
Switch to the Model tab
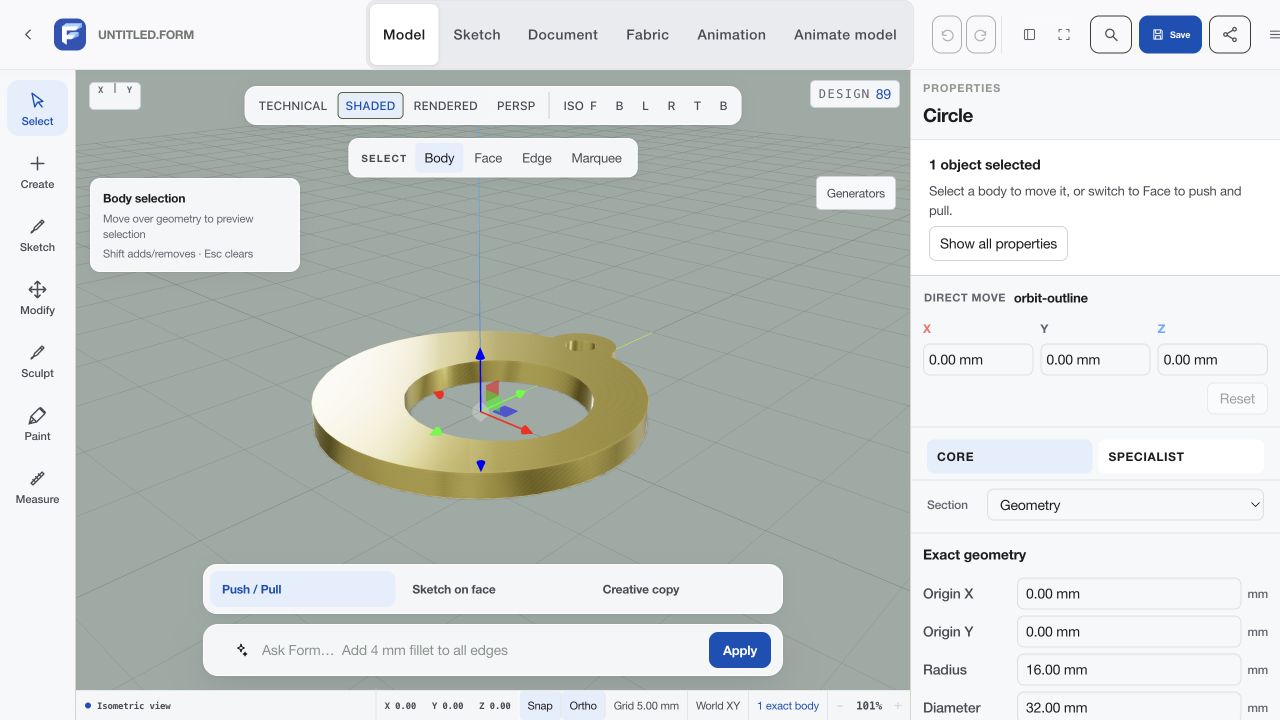pyautogui.click(x=404, y=34)
